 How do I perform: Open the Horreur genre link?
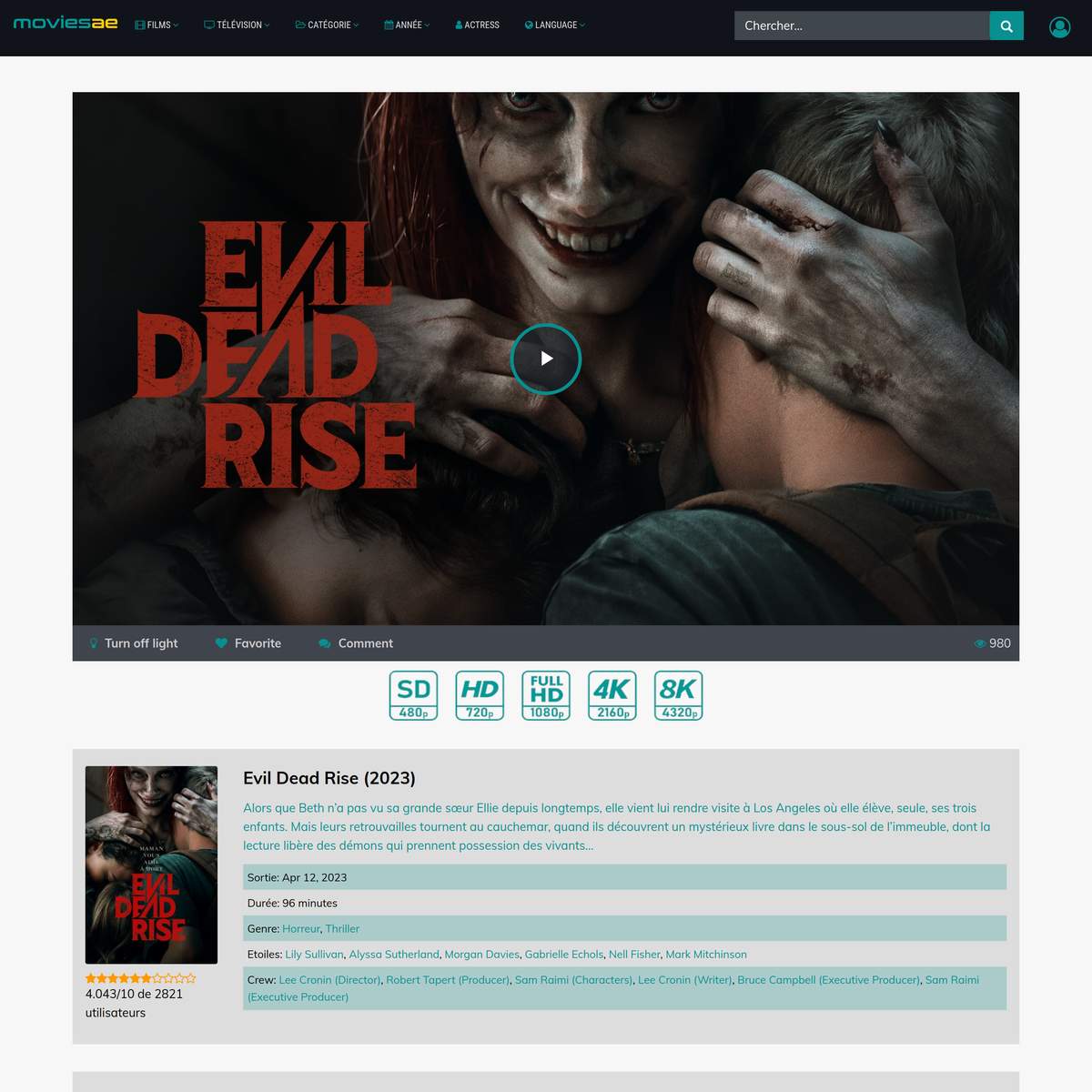[x=301, y=929]
